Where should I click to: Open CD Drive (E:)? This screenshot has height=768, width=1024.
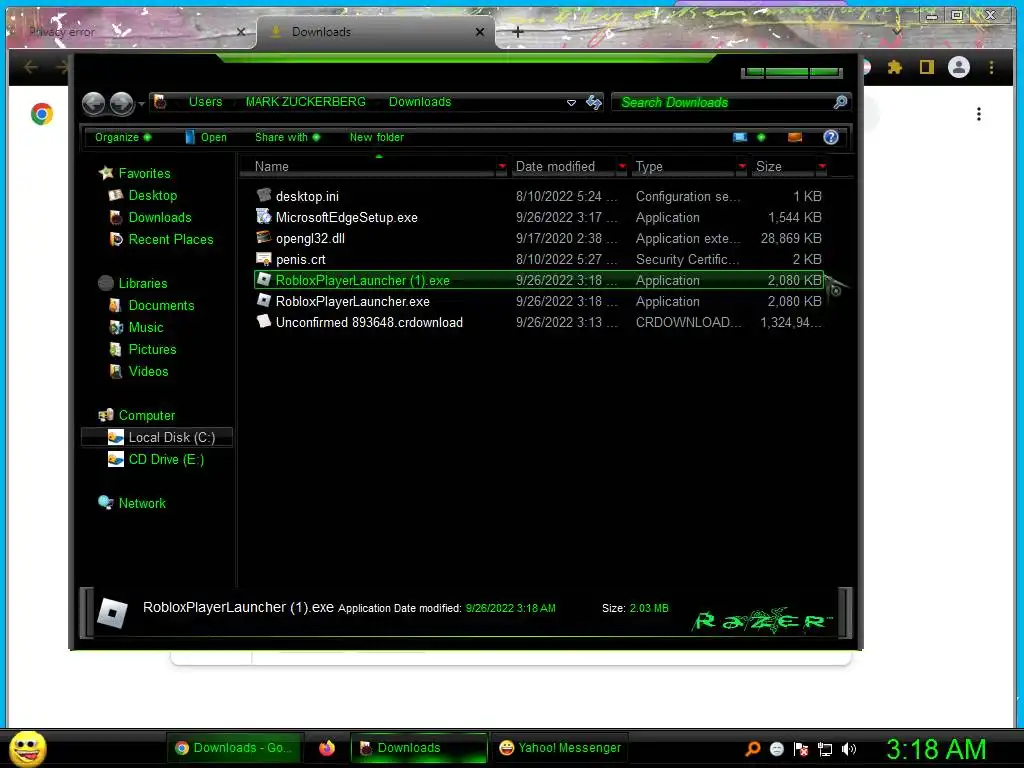click(x=156, y=460)
